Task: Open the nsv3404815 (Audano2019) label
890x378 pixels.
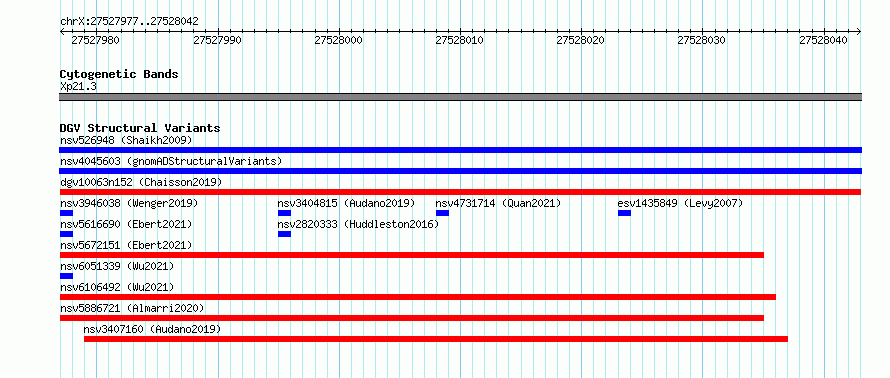Action: (x=346, y=203)
